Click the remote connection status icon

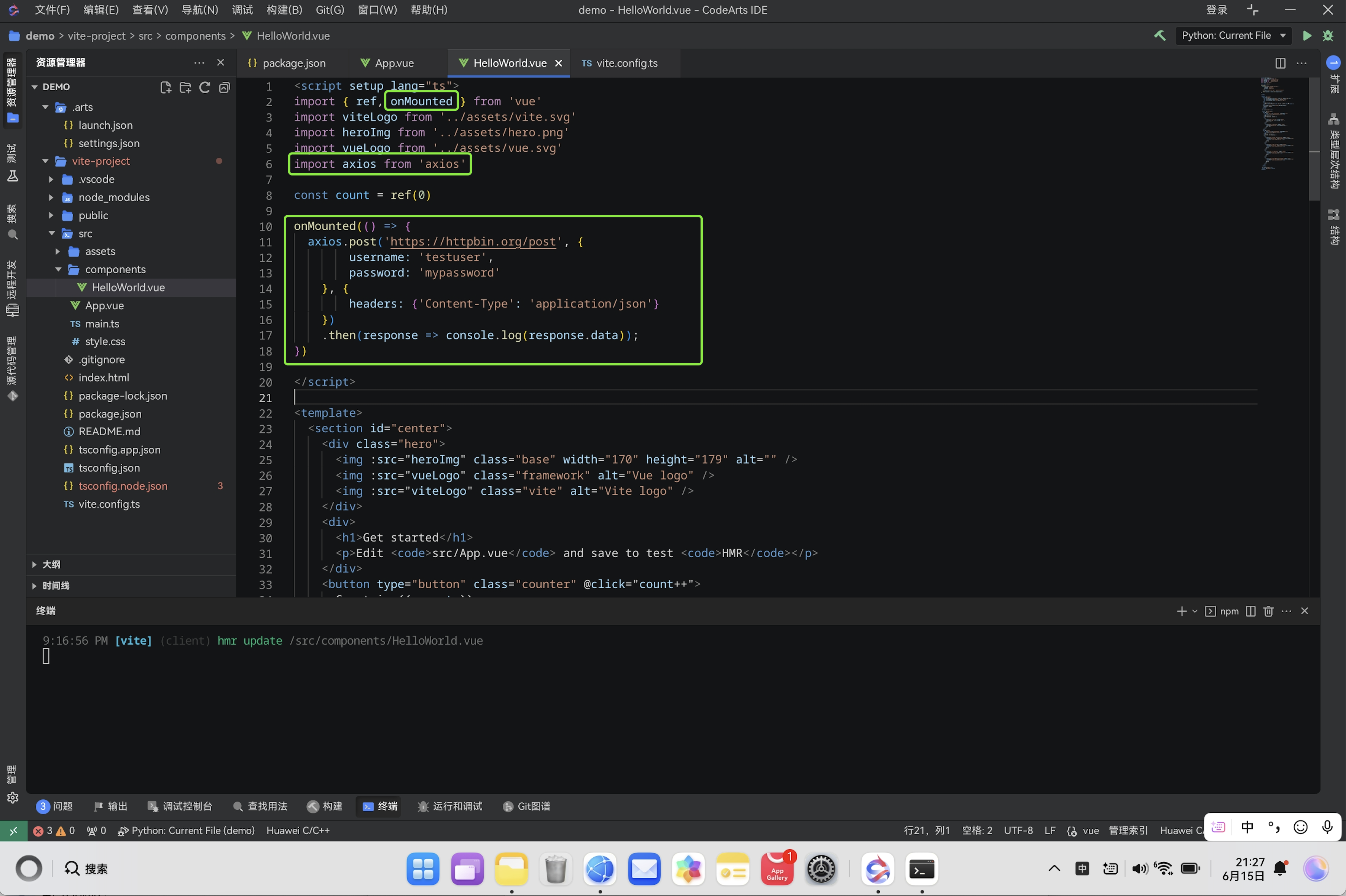coord(13,830)
